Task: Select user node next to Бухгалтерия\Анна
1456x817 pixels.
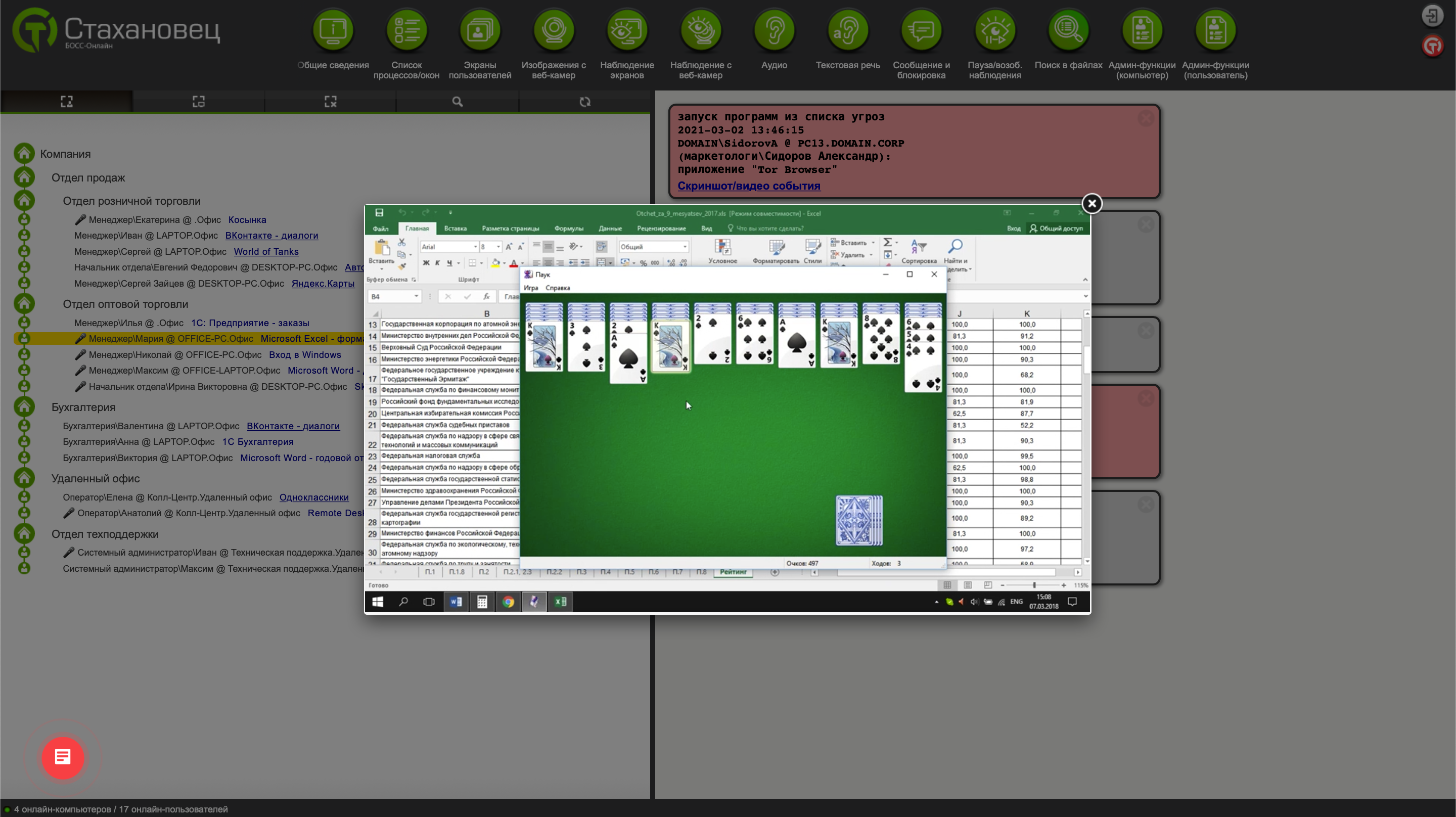Action: point(24,441)
